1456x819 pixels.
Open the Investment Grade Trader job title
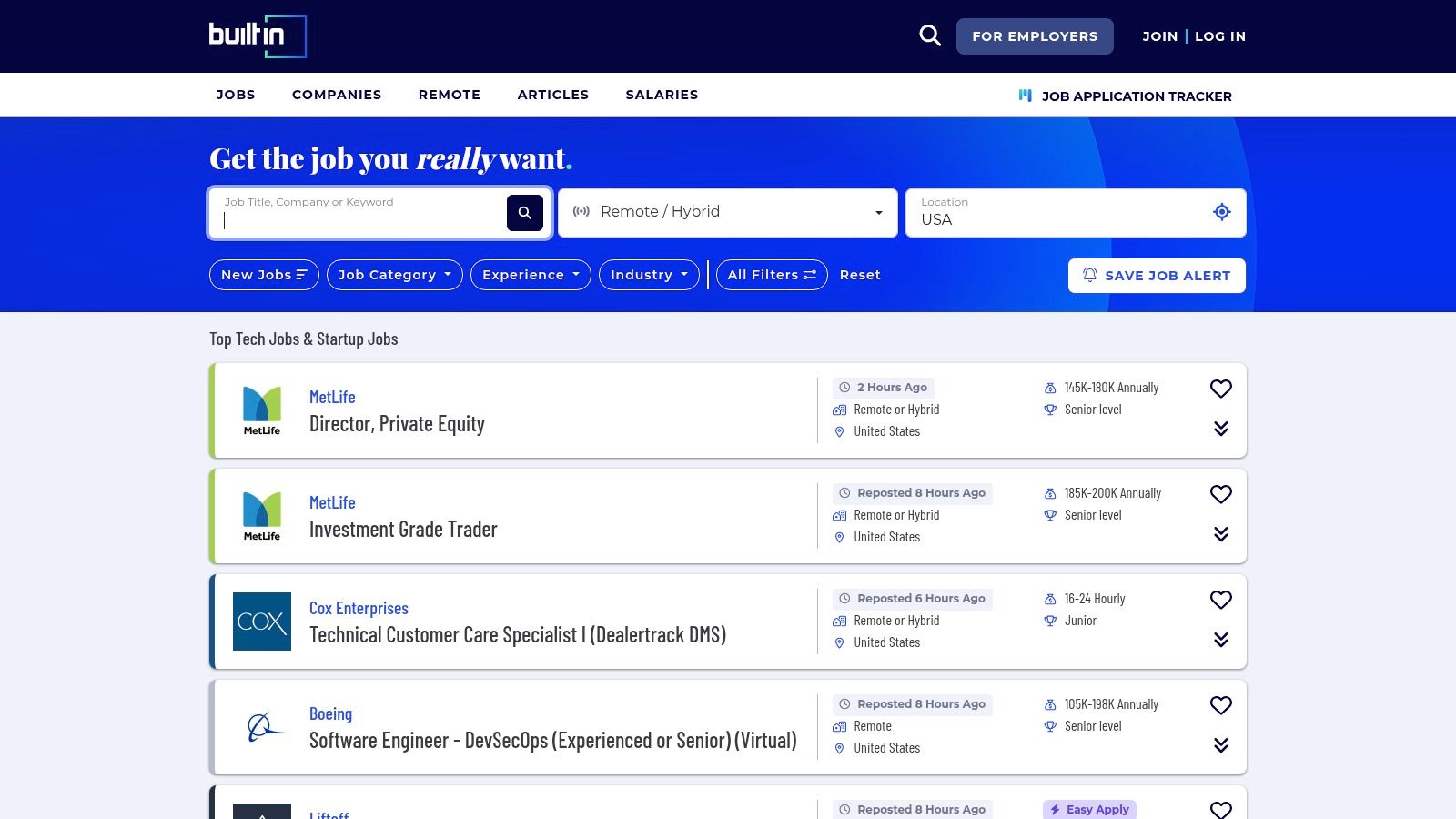[403, 530]
